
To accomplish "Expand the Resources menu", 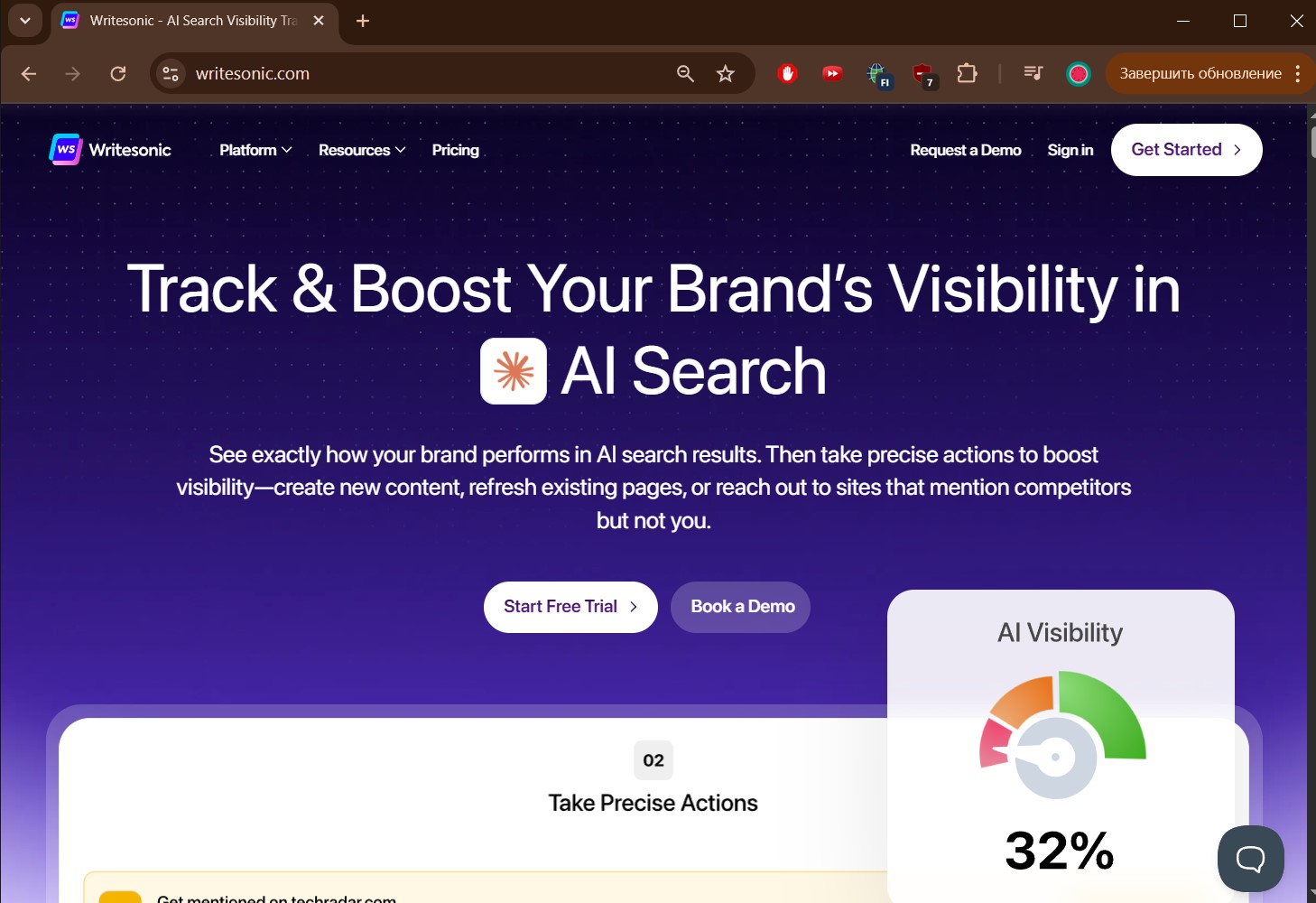I will click(x=362, y=150).
